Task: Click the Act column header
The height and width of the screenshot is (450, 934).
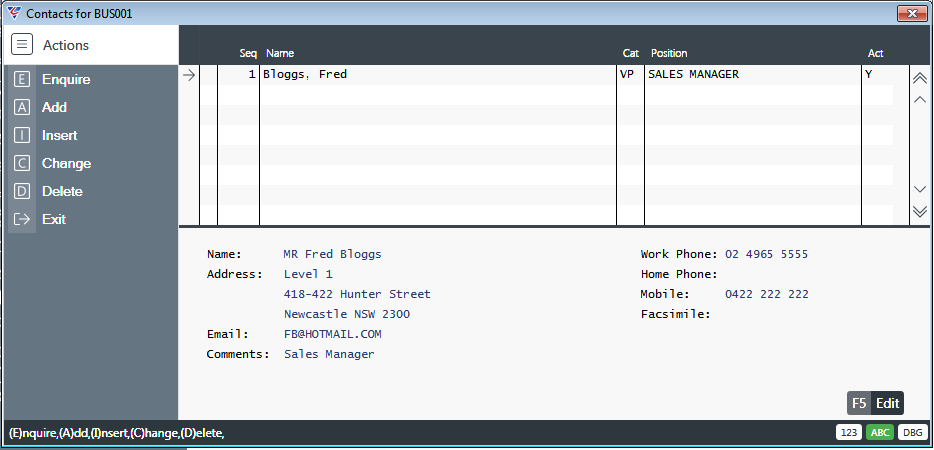Action: [x=876, y=53]
